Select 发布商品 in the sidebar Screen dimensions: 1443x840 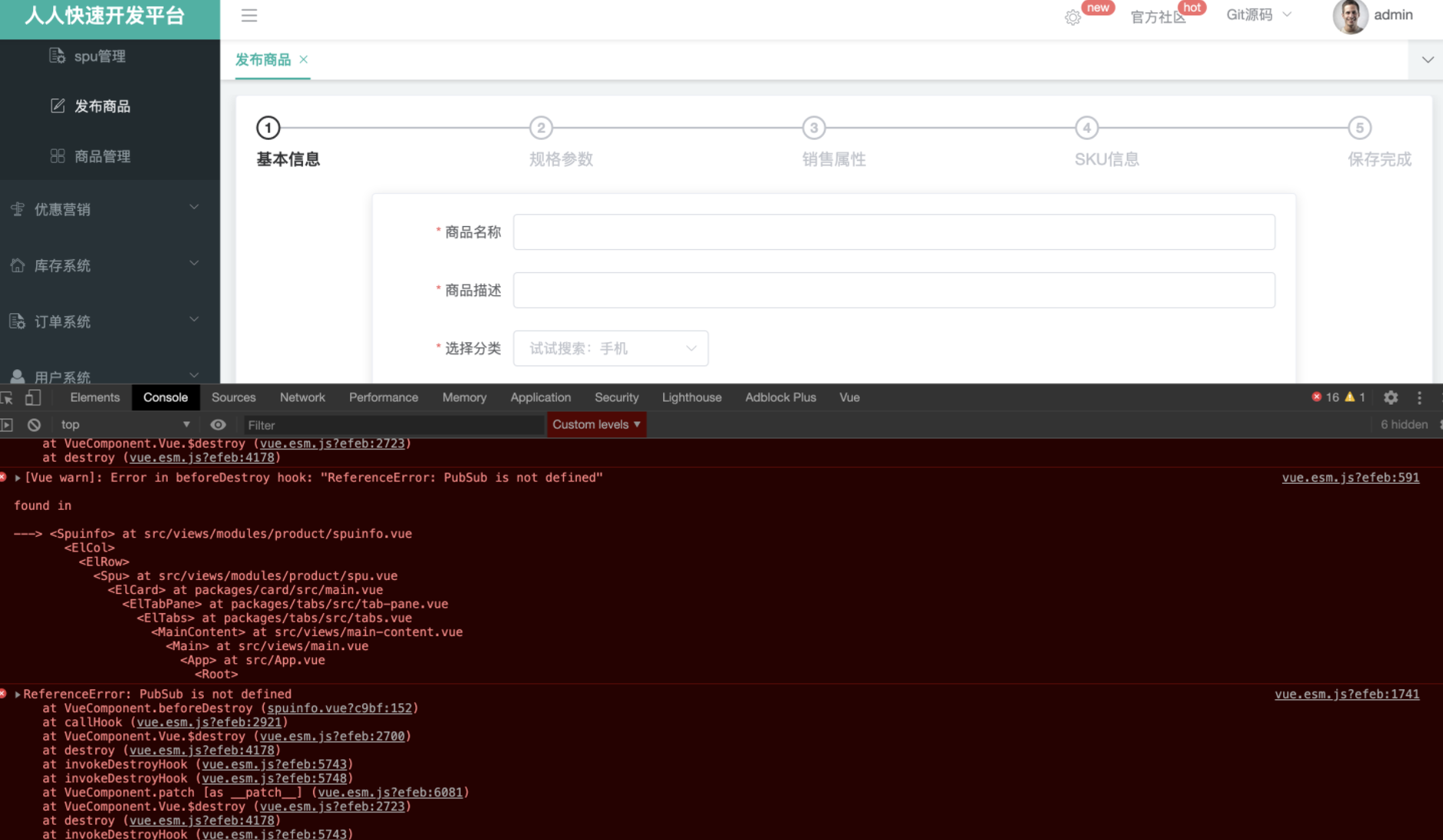point(102,106)
